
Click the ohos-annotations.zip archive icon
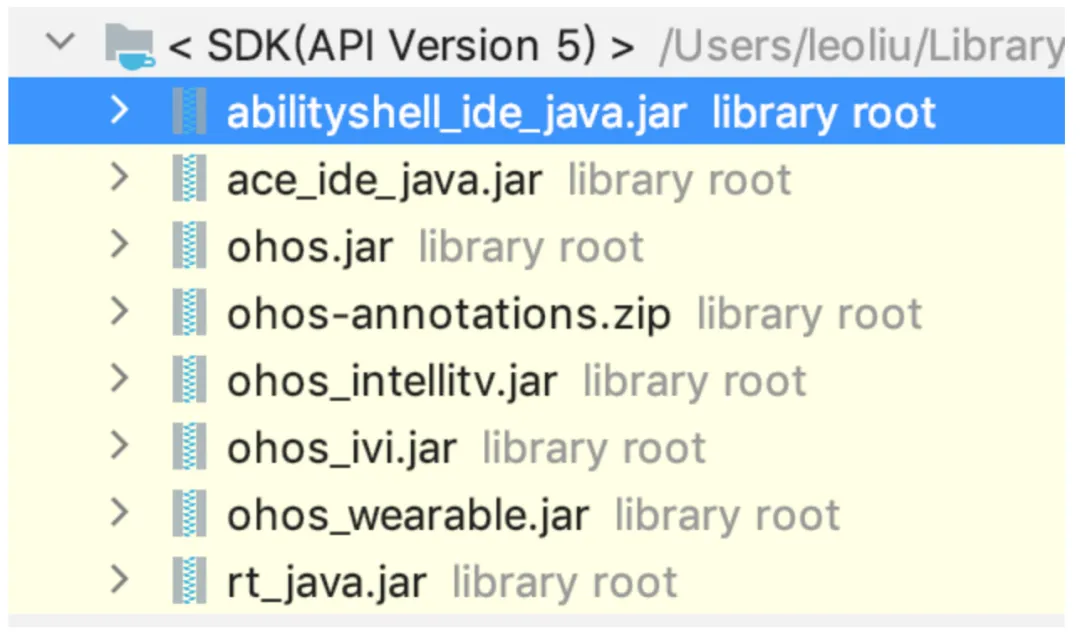188,314
